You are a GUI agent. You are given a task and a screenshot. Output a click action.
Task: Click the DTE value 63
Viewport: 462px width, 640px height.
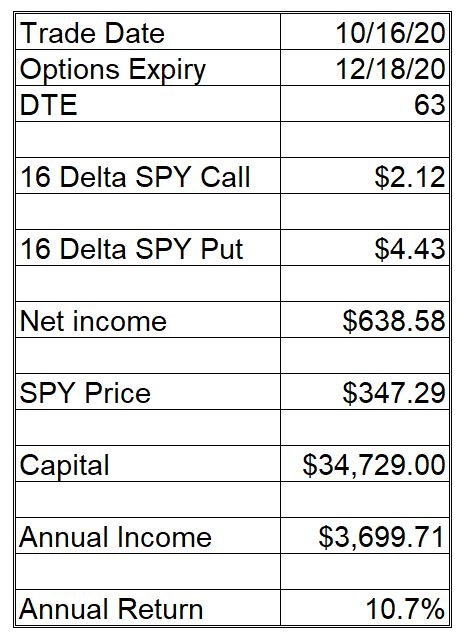[x=365, y=104]
